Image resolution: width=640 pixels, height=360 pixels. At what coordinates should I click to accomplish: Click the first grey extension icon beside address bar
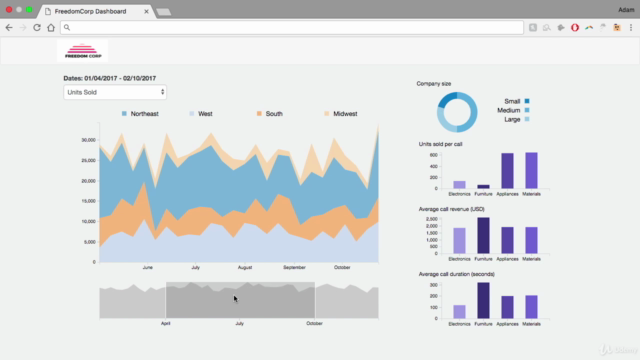click(533, 27)
